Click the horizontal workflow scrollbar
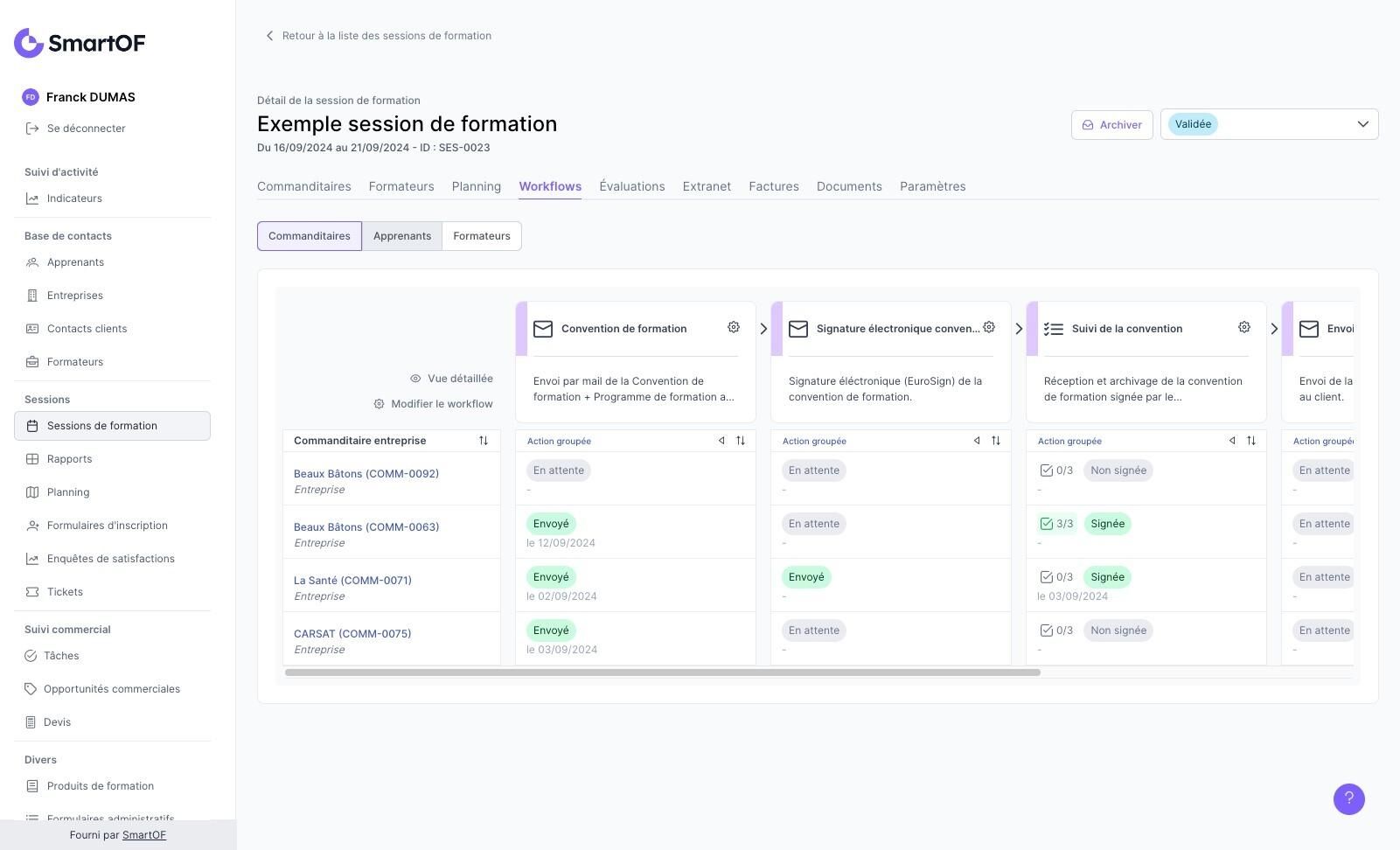This screenshot has width=1400, height=850. point(662,672)
